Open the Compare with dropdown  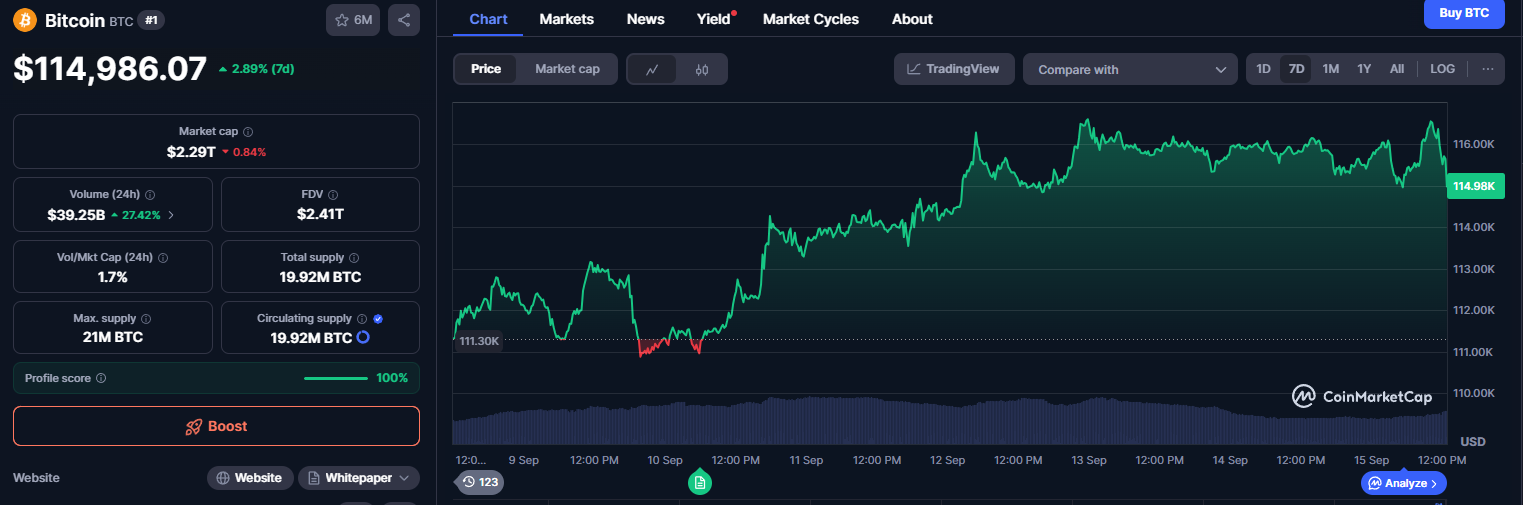tap(1131, 70)
